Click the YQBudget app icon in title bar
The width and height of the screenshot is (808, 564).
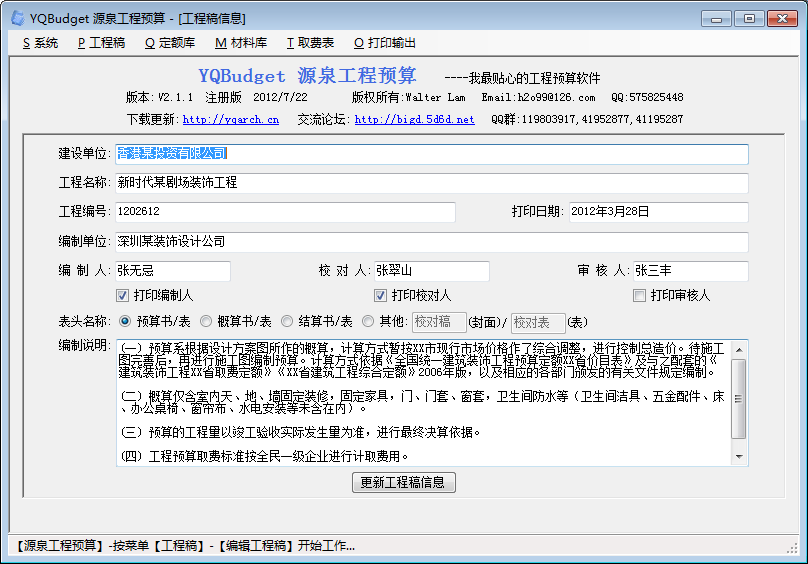pyautogui.click(x=18, y=19)
